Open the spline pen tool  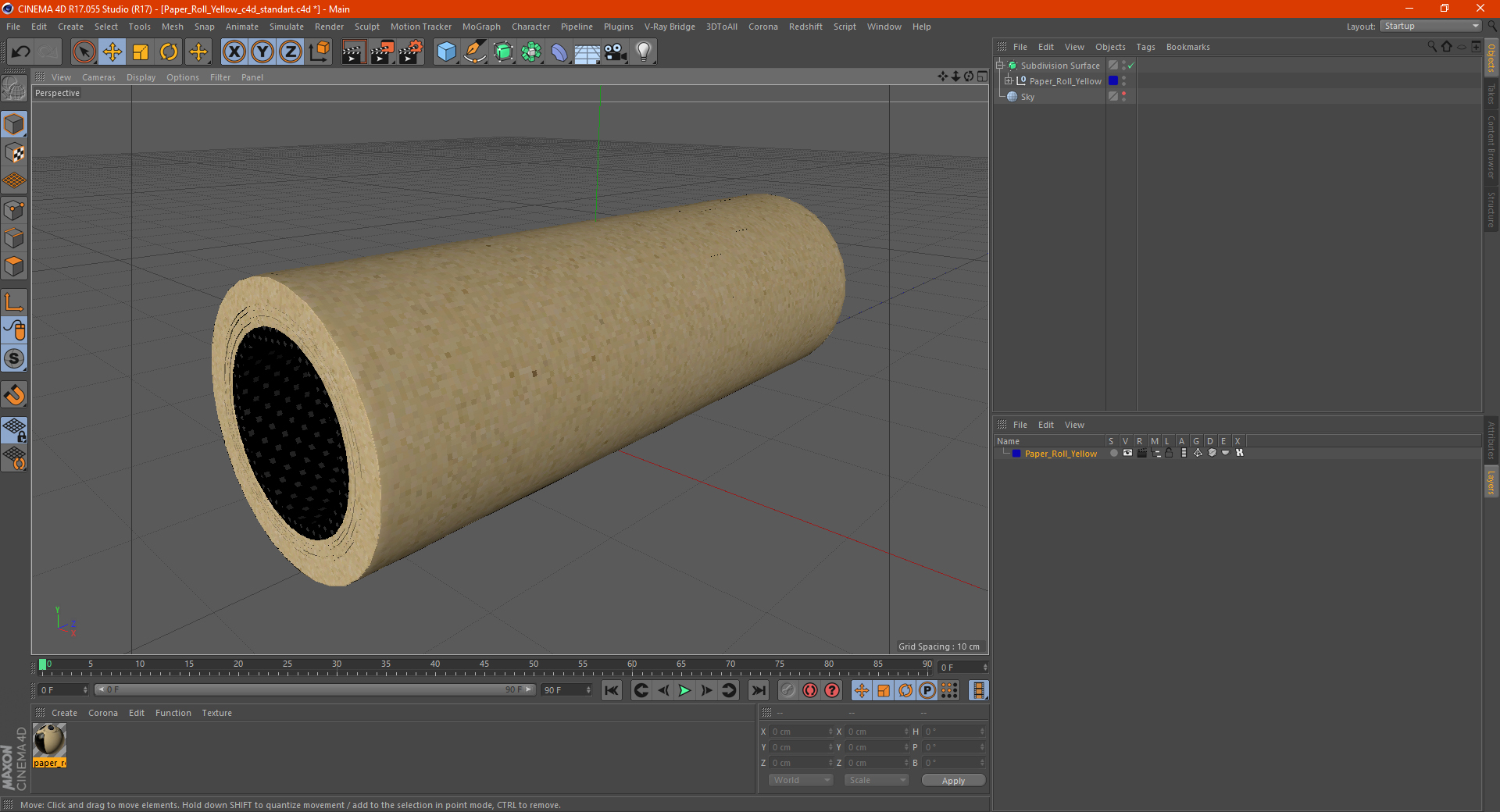point(475,52)
